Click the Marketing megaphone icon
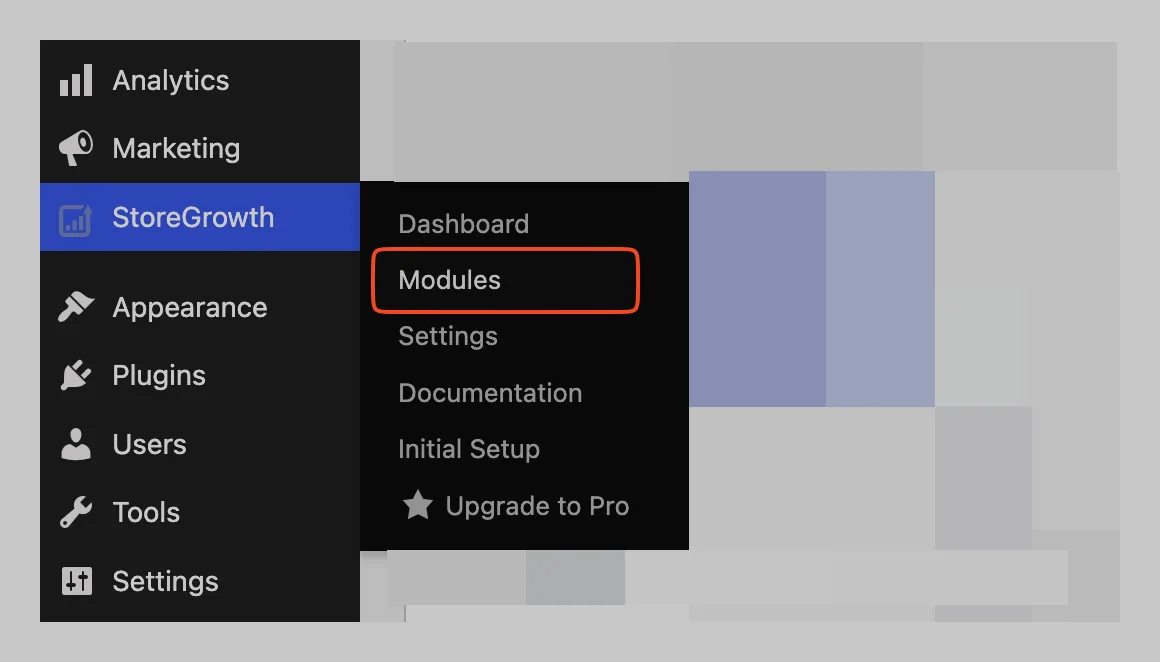 point(76,148)
